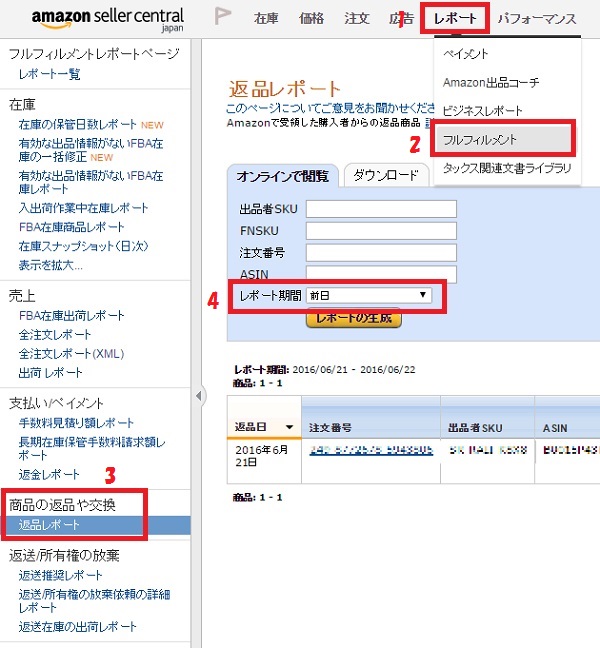Switch to オンラインで閲覧 tab
Image resolution: width=600 pixels, height=648 pixels.
tap(283, 176)
